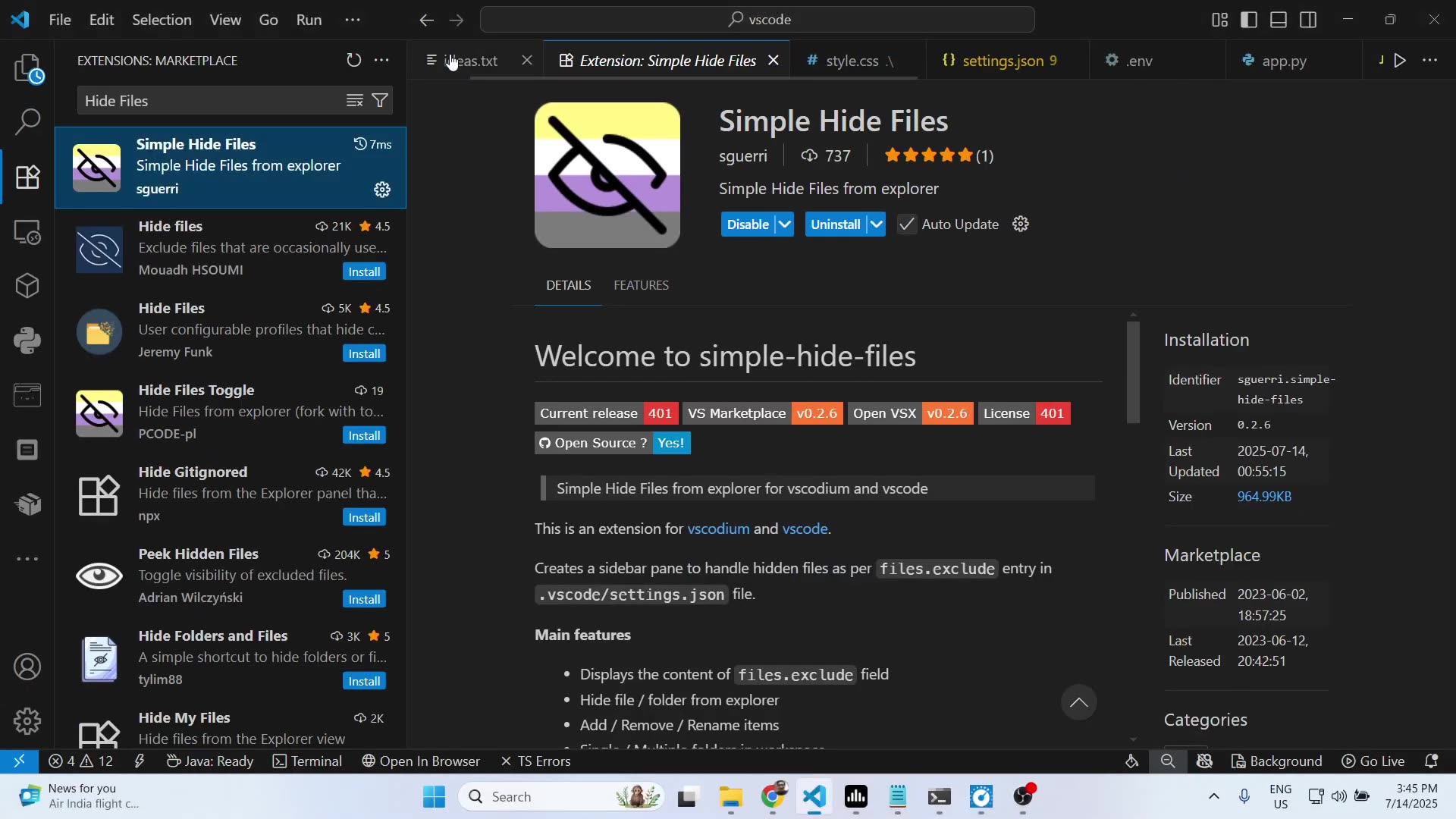The height and width of the screenshot is (819, 1456).
Task: Show hidden system tray icons
Action: (1213, 796)
